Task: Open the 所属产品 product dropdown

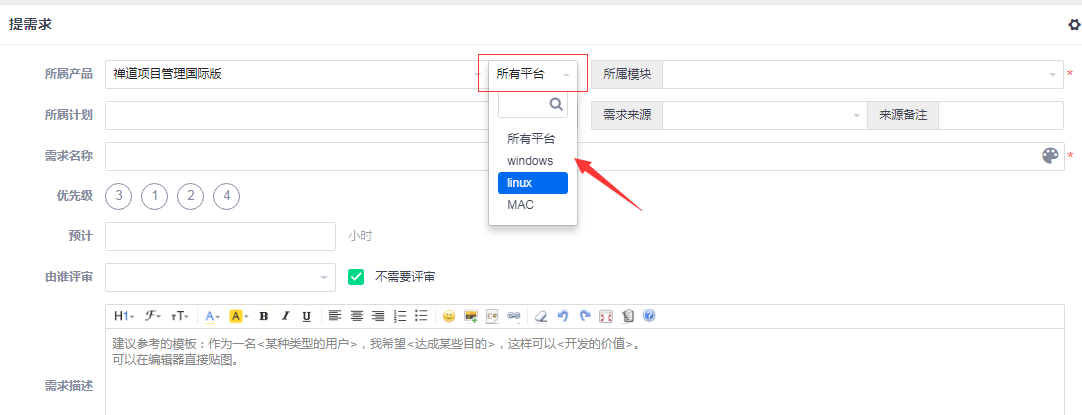Action: (297, 75)
